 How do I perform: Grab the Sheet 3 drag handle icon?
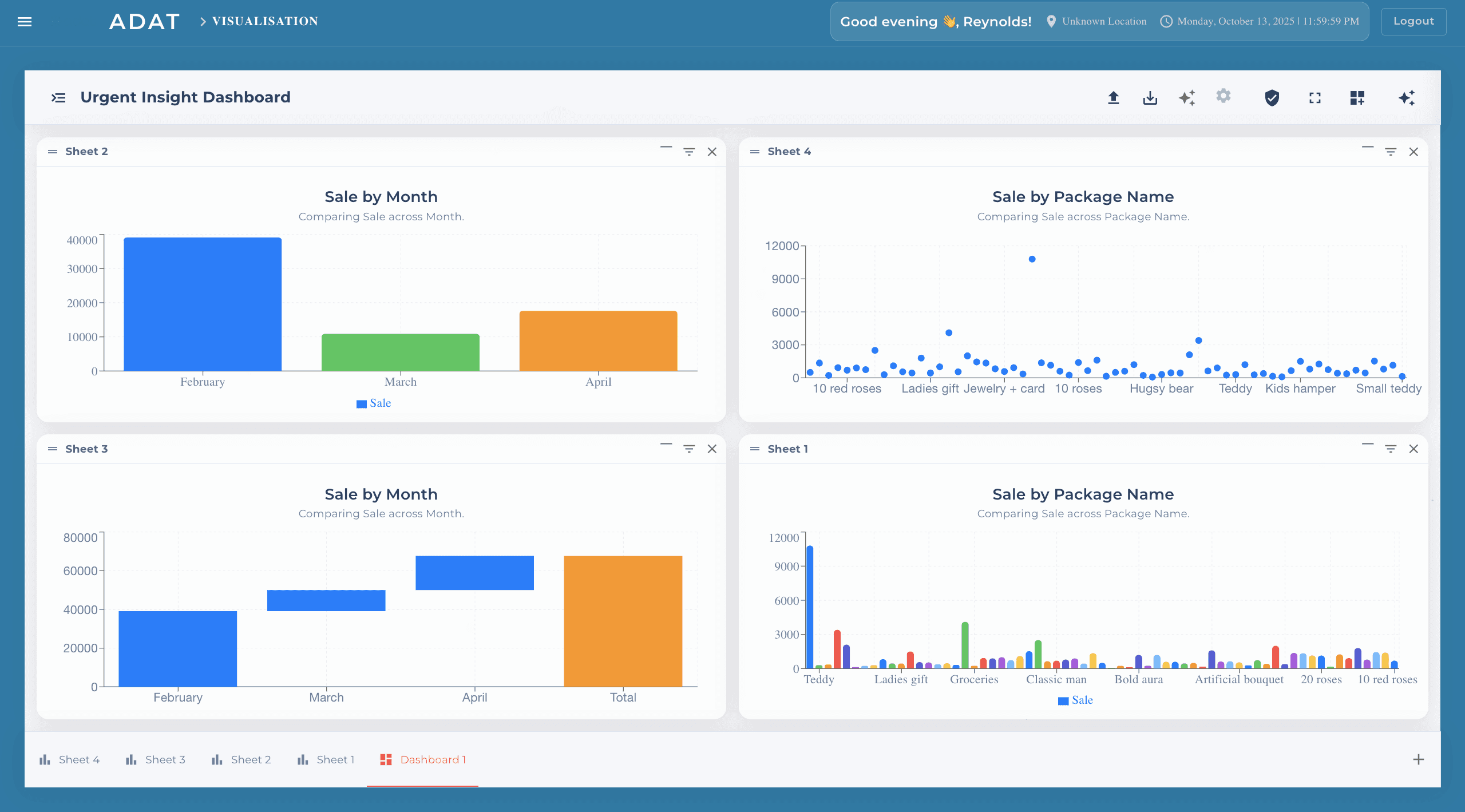(x=53, y=449)
